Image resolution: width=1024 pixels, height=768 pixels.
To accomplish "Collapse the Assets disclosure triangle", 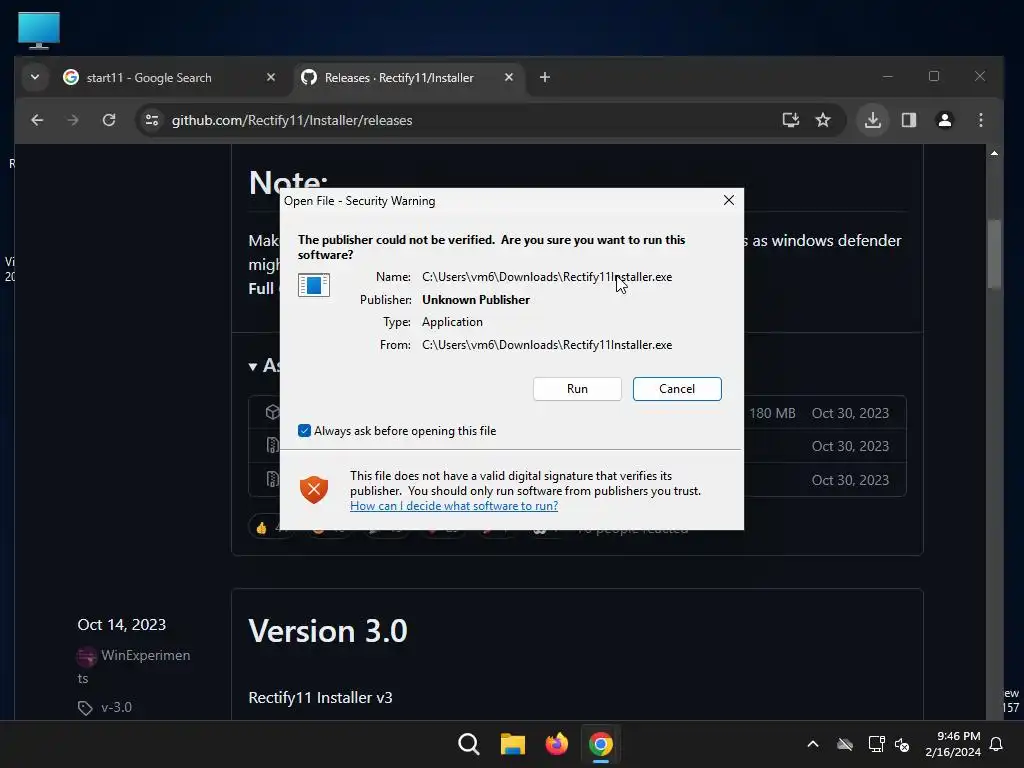I will [x=253, y=366].
